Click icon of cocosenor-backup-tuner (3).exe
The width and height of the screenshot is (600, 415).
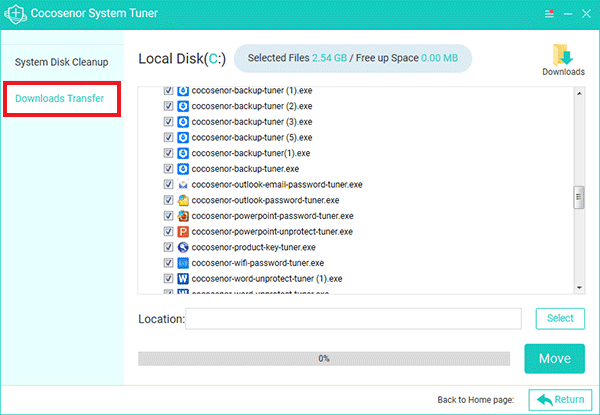(x=183, y=122)
